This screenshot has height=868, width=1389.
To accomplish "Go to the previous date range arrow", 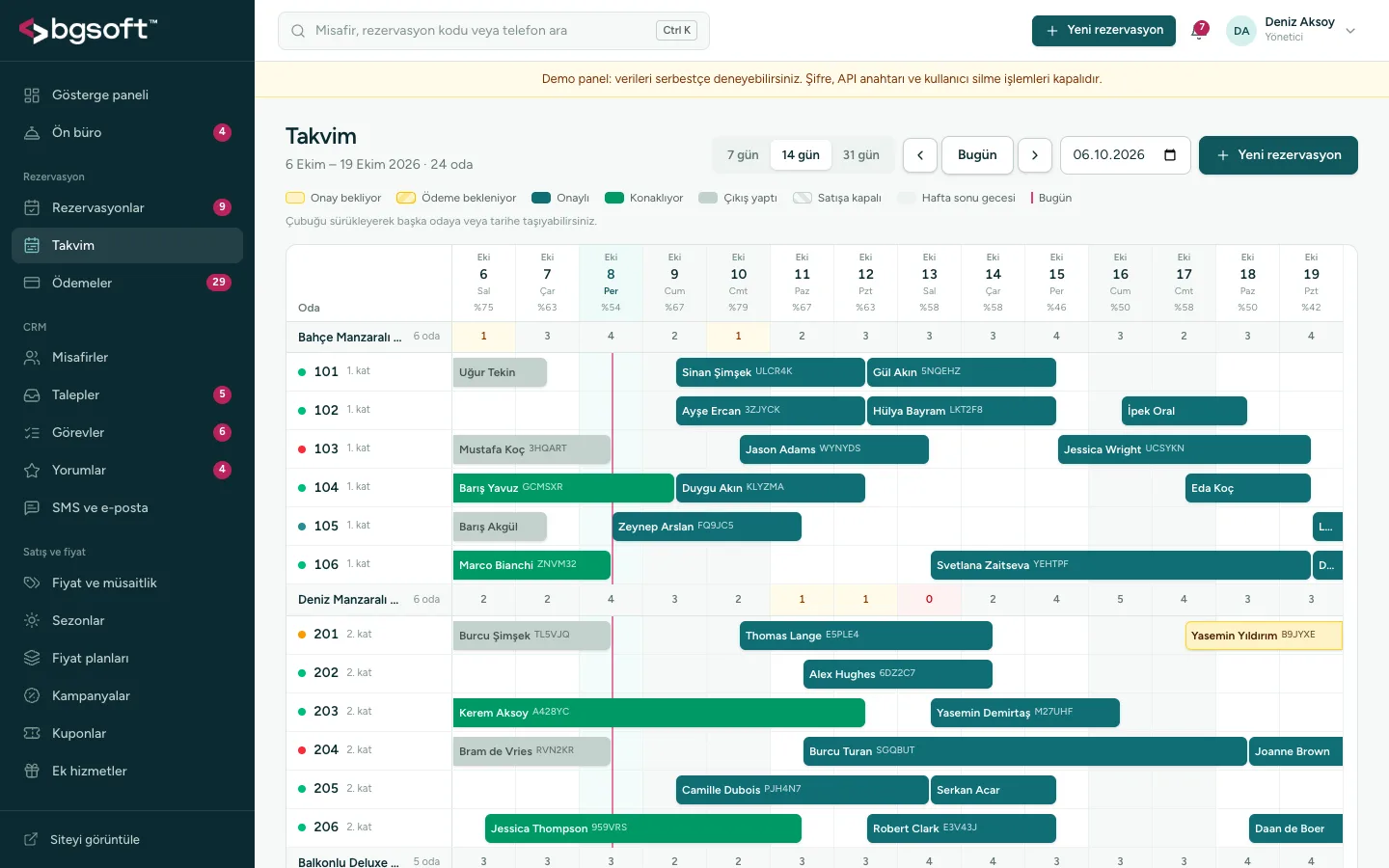I will point(920,155).
